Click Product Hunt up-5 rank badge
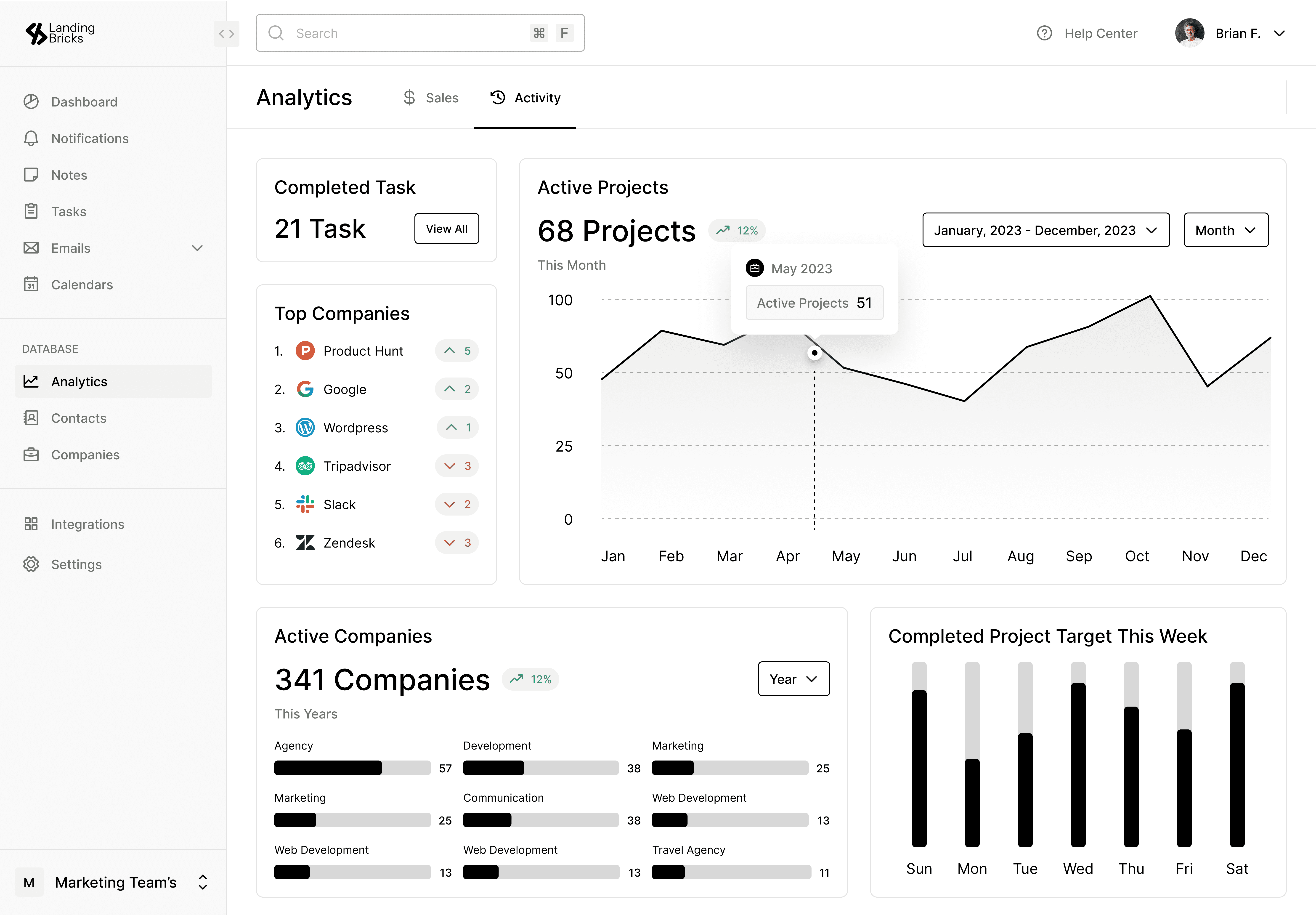This screenshot has height=915, width=1316. point(457,351)
